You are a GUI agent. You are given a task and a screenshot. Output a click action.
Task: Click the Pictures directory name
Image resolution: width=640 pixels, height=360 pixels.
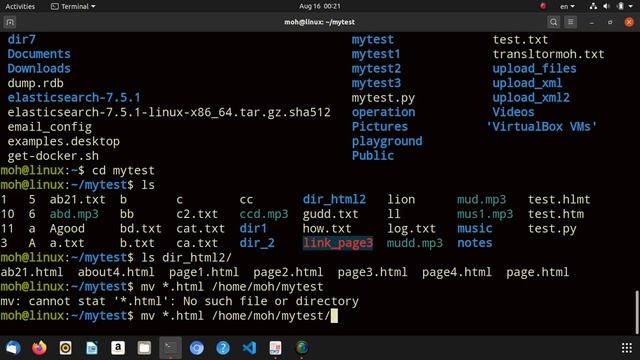point(380,127)
